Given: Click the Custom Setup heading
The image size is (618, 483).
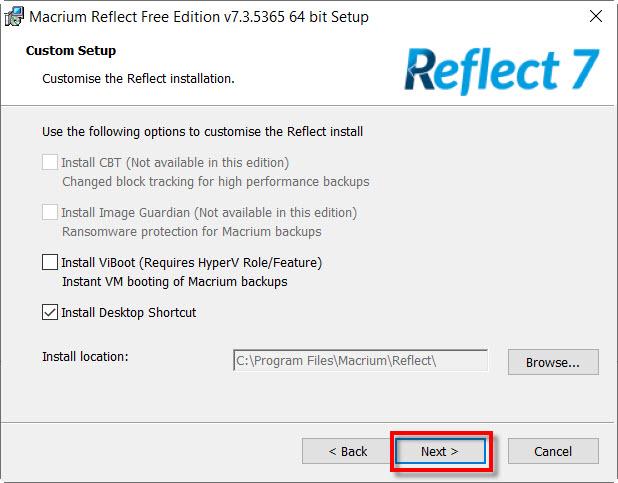Looking at the screenshot, I should [x=71, y=50].
